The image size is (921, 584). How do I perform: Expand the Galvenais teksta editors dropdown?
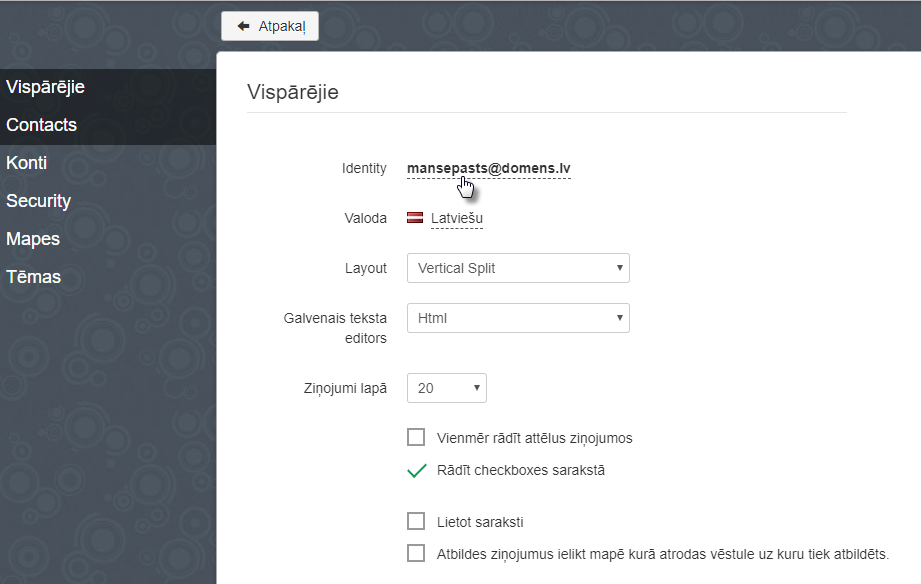pos(518,318)
